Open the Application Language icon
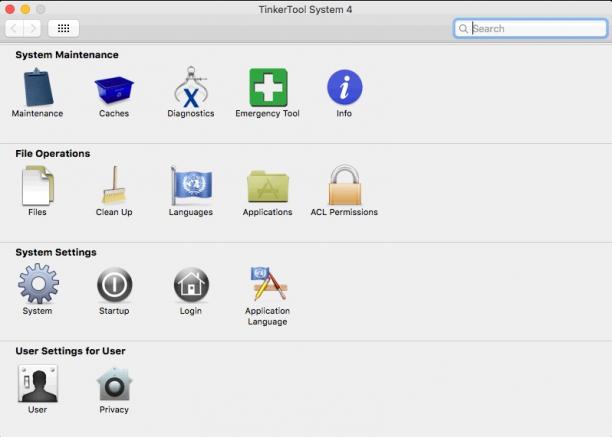 268,284
